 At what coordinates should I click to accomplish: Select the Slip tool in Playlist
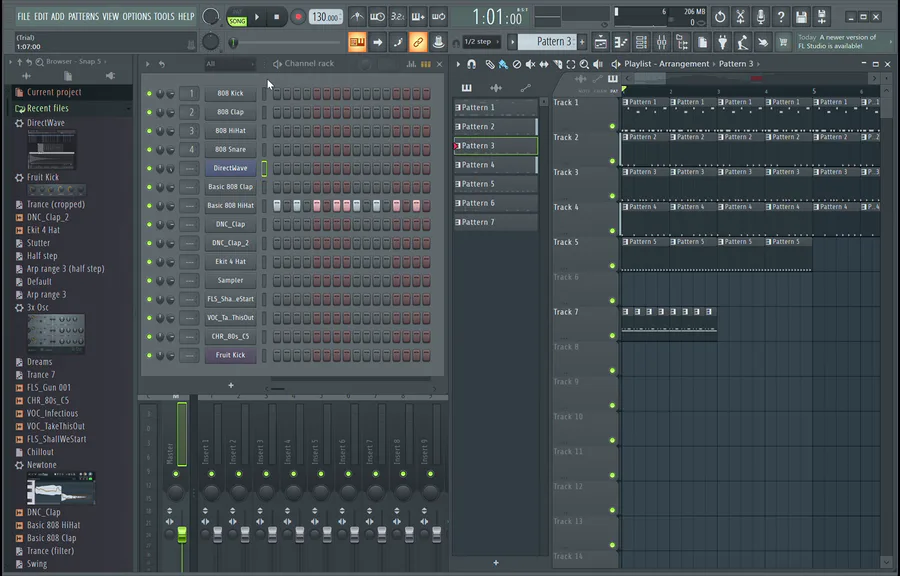click(544, 64)
